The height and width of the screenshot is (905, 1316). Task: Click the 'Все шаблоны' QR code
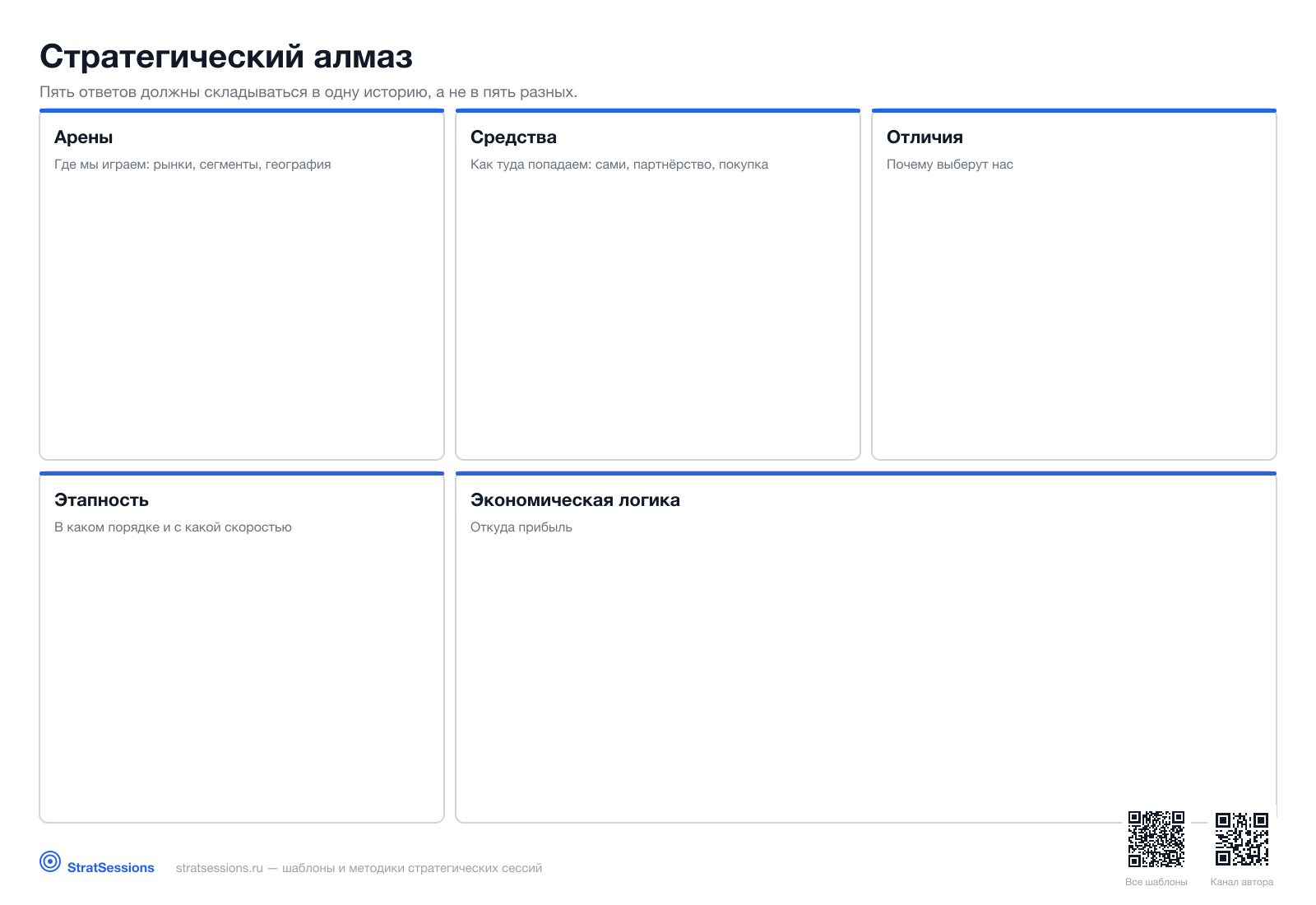[x=1156, y=839]
